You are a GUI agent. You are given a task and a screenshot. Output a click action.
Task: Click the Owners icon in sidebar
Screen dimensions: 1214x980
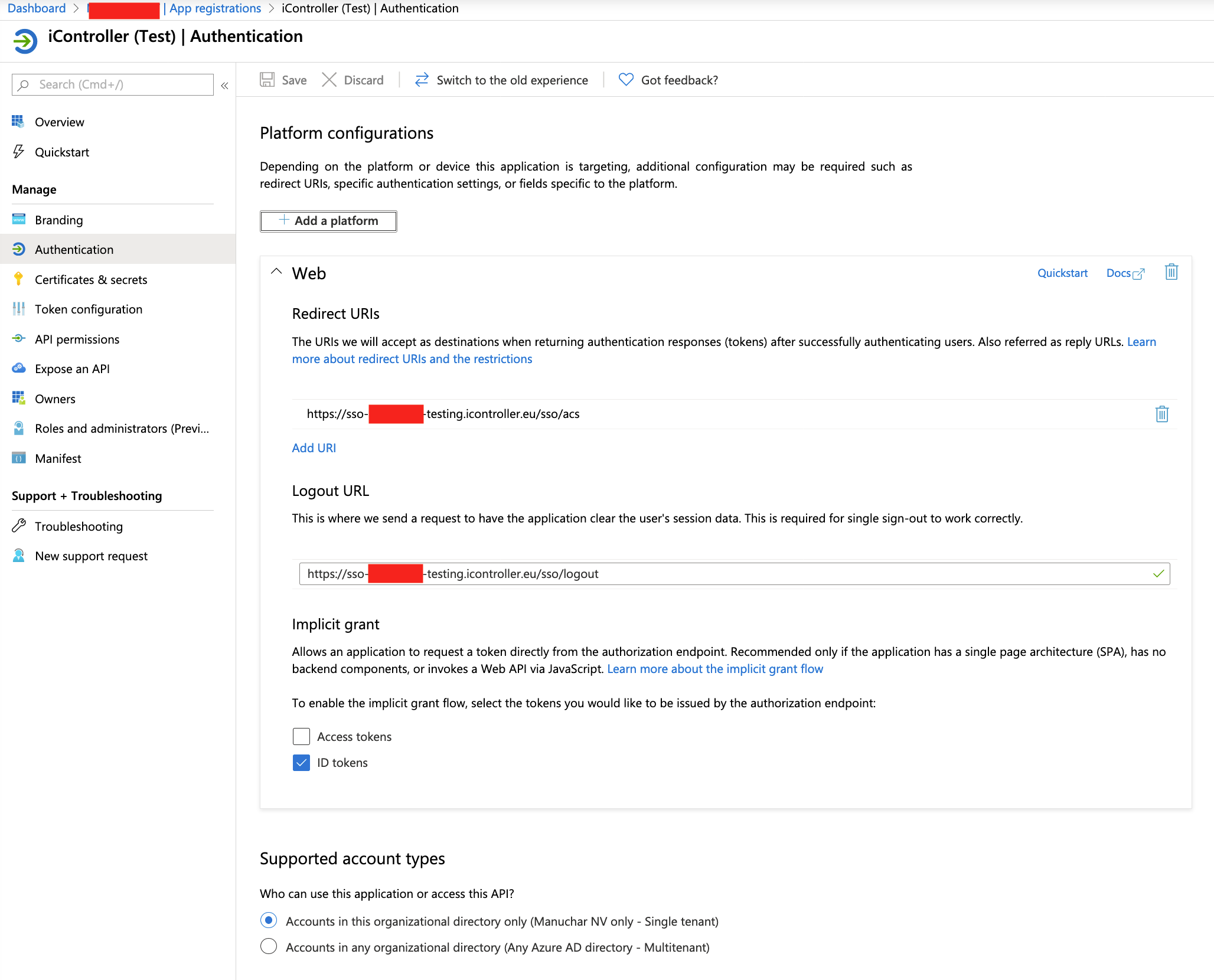[x=18, y=398]
